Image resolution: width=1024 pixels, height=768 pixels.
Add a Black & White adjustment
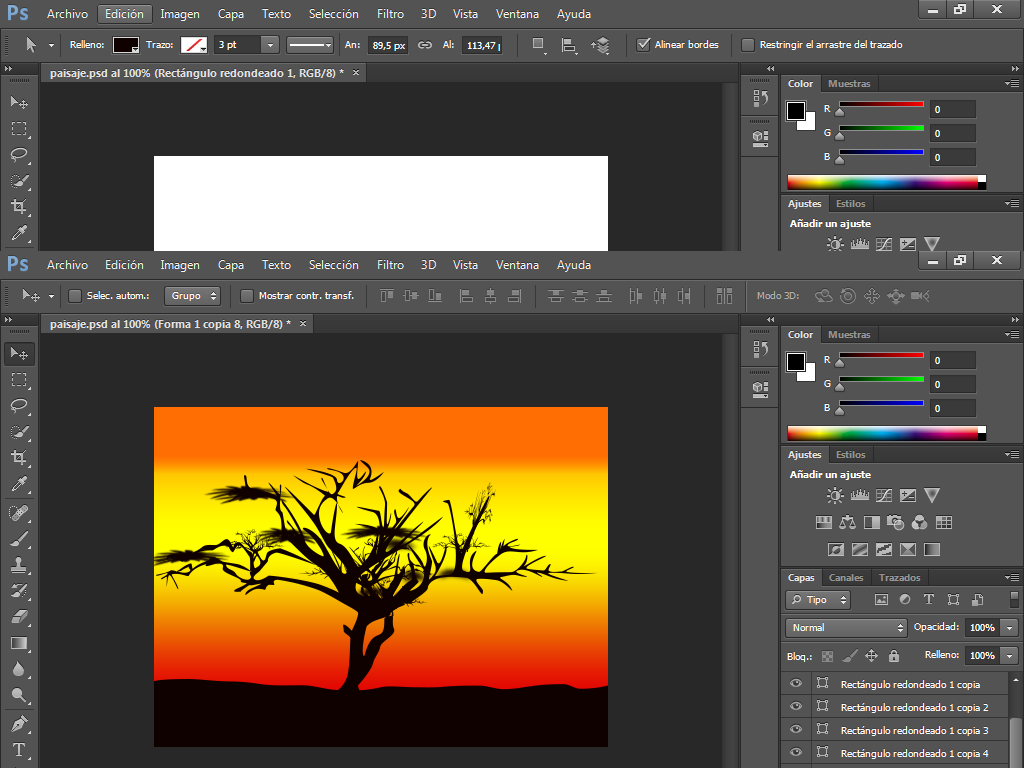(871, 522)
